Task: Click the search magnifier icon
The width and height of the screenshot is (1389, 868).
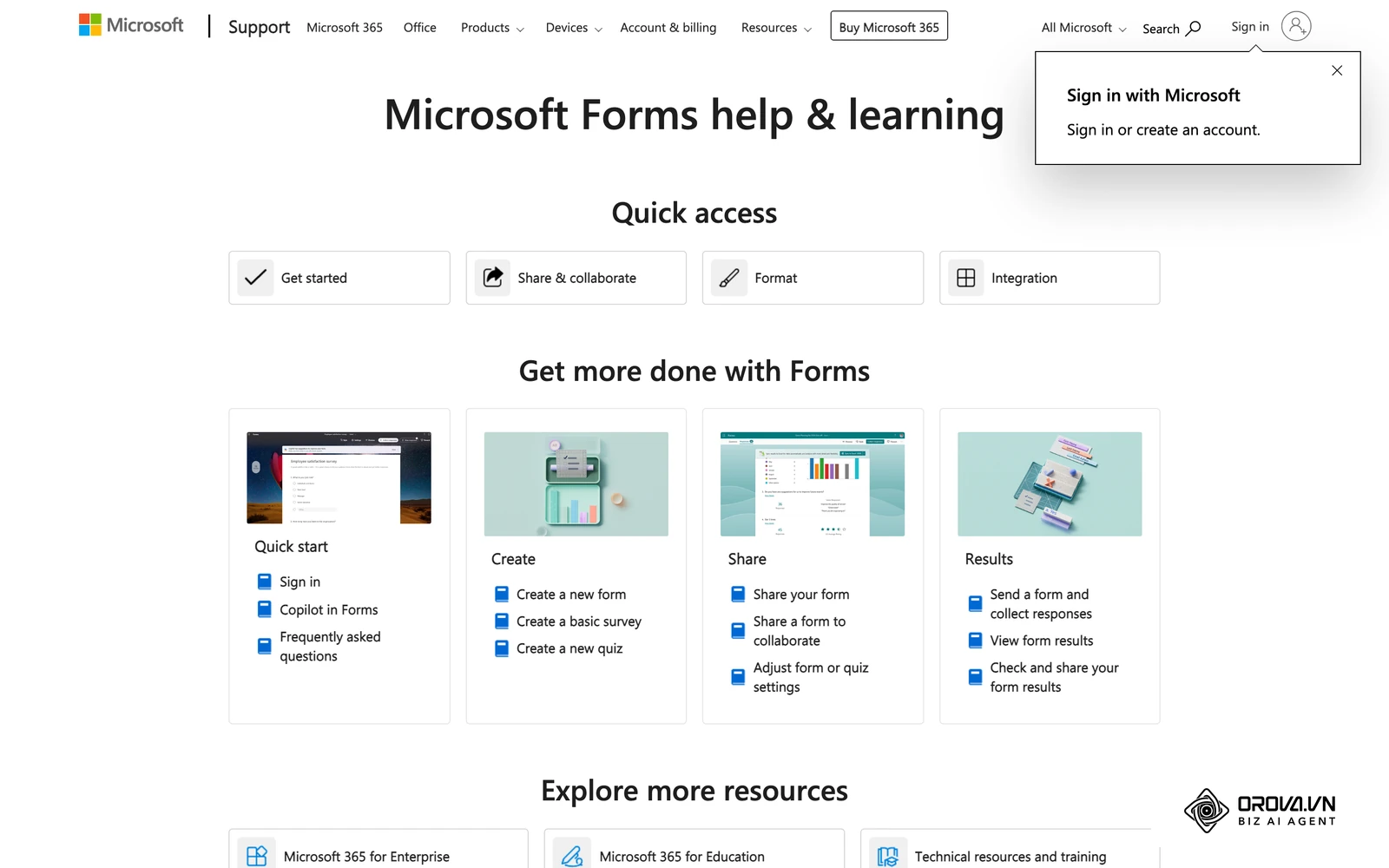Action: (x=1194, y=29)
